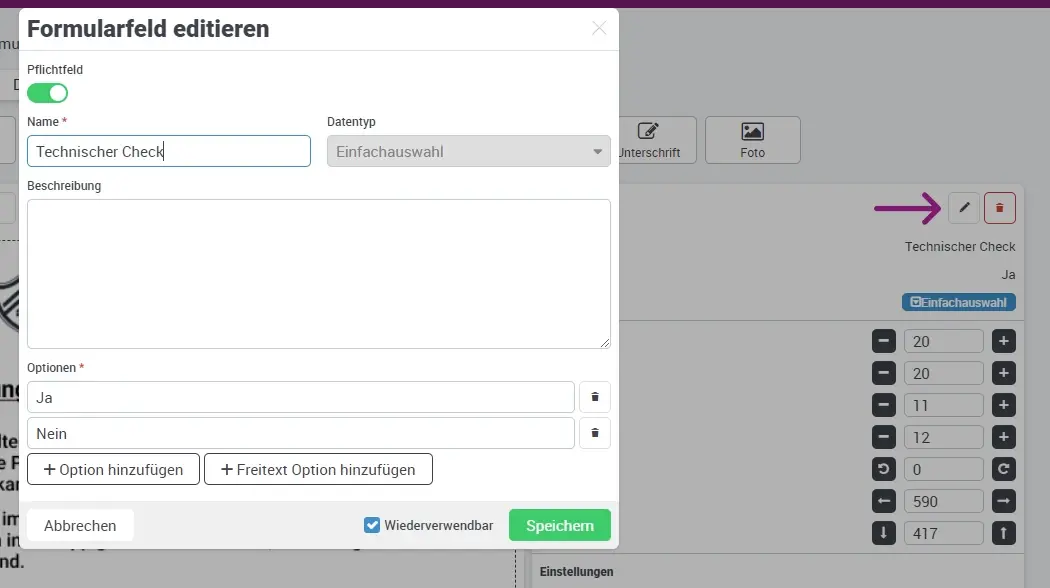Image resolution: width=1050 pixels, height=588 pixels.
Task: Add a Foto field from the toolbar
Action: (x=752, y=140)
